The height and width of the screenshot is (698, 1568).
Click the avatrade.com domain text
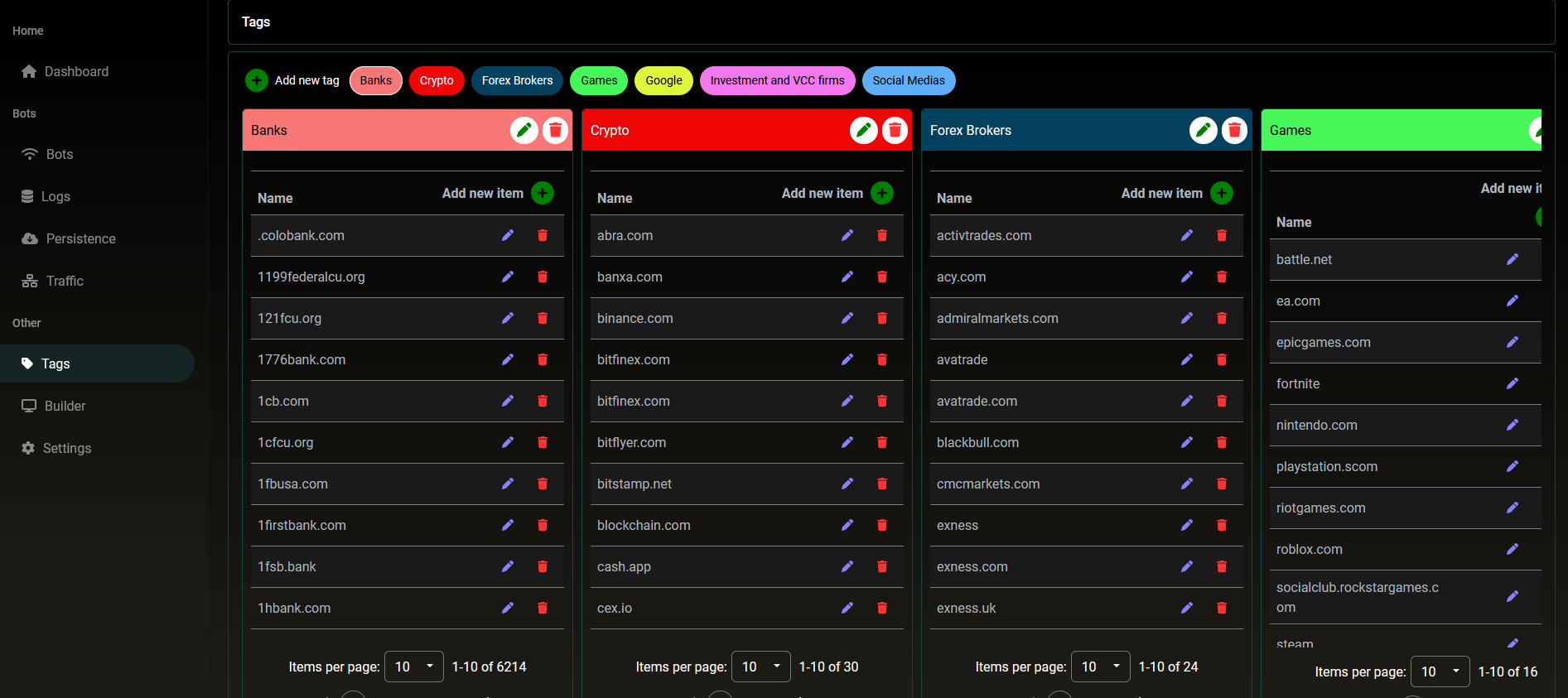[x=977, y=401]
